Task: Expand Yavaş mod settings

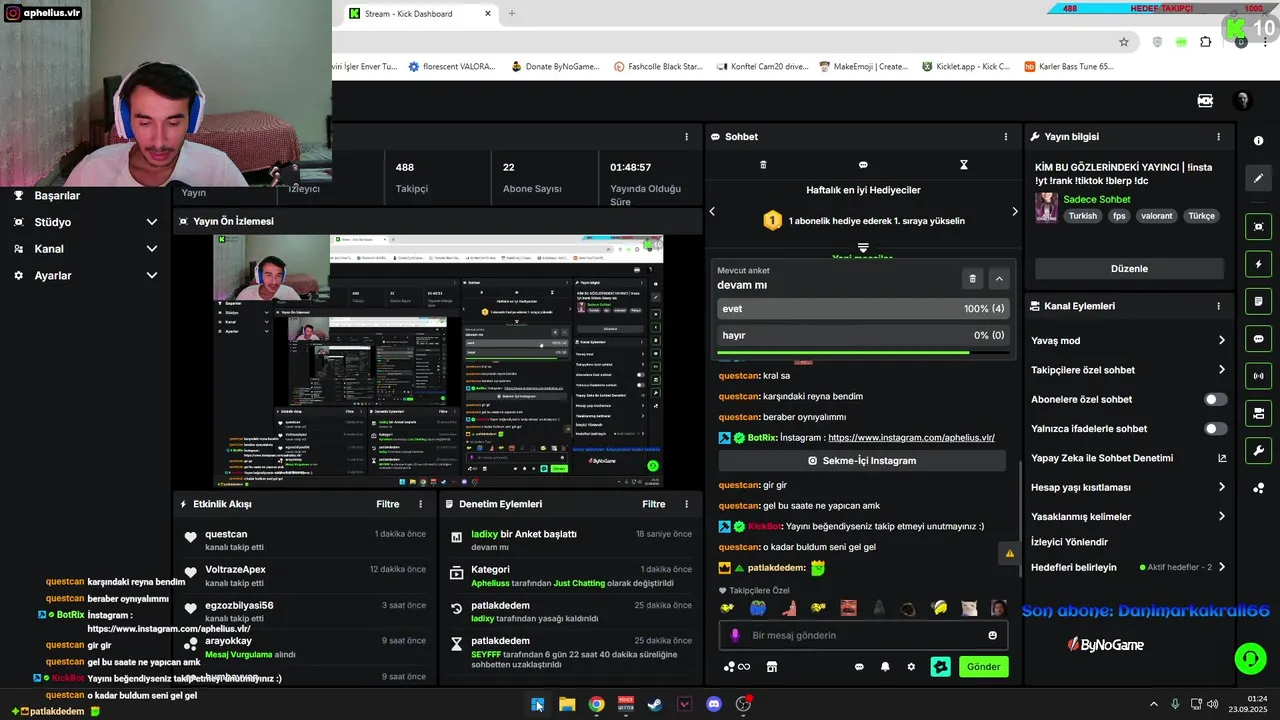Action: (1221, 341)
